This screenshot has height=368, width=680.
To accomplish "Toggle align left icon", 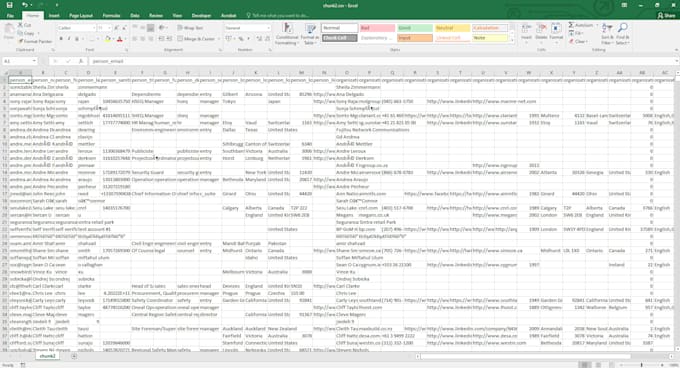I will [x=135, y=39].
